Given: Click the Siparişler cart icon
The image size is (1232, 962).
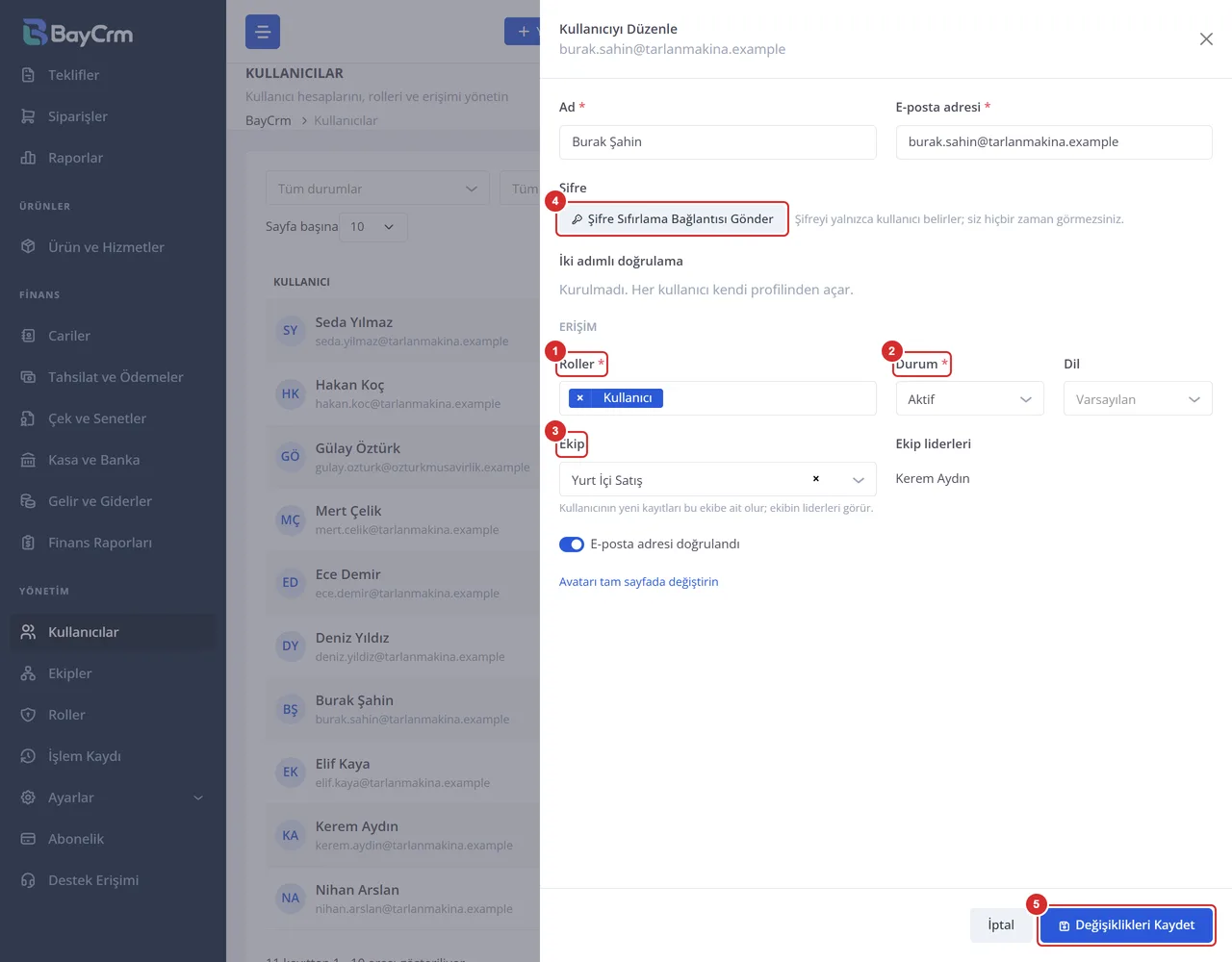Looking at the screenshot, I should (x=28, y=116).
